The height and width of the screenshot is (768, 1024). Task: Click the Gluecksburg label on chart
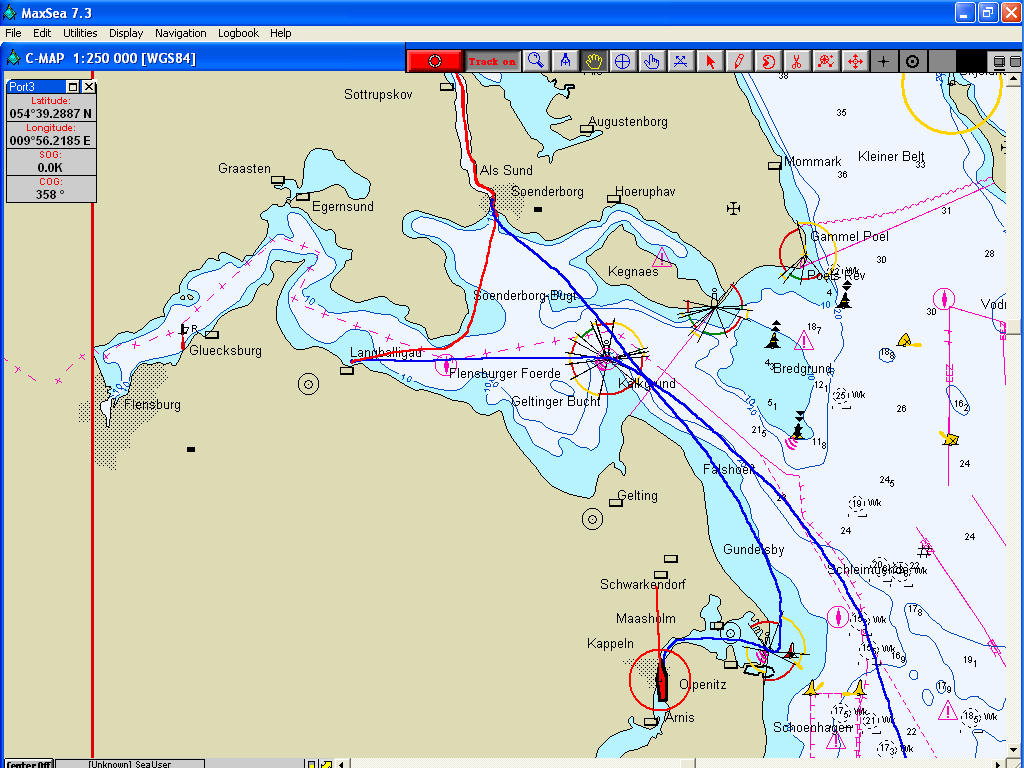225,350
